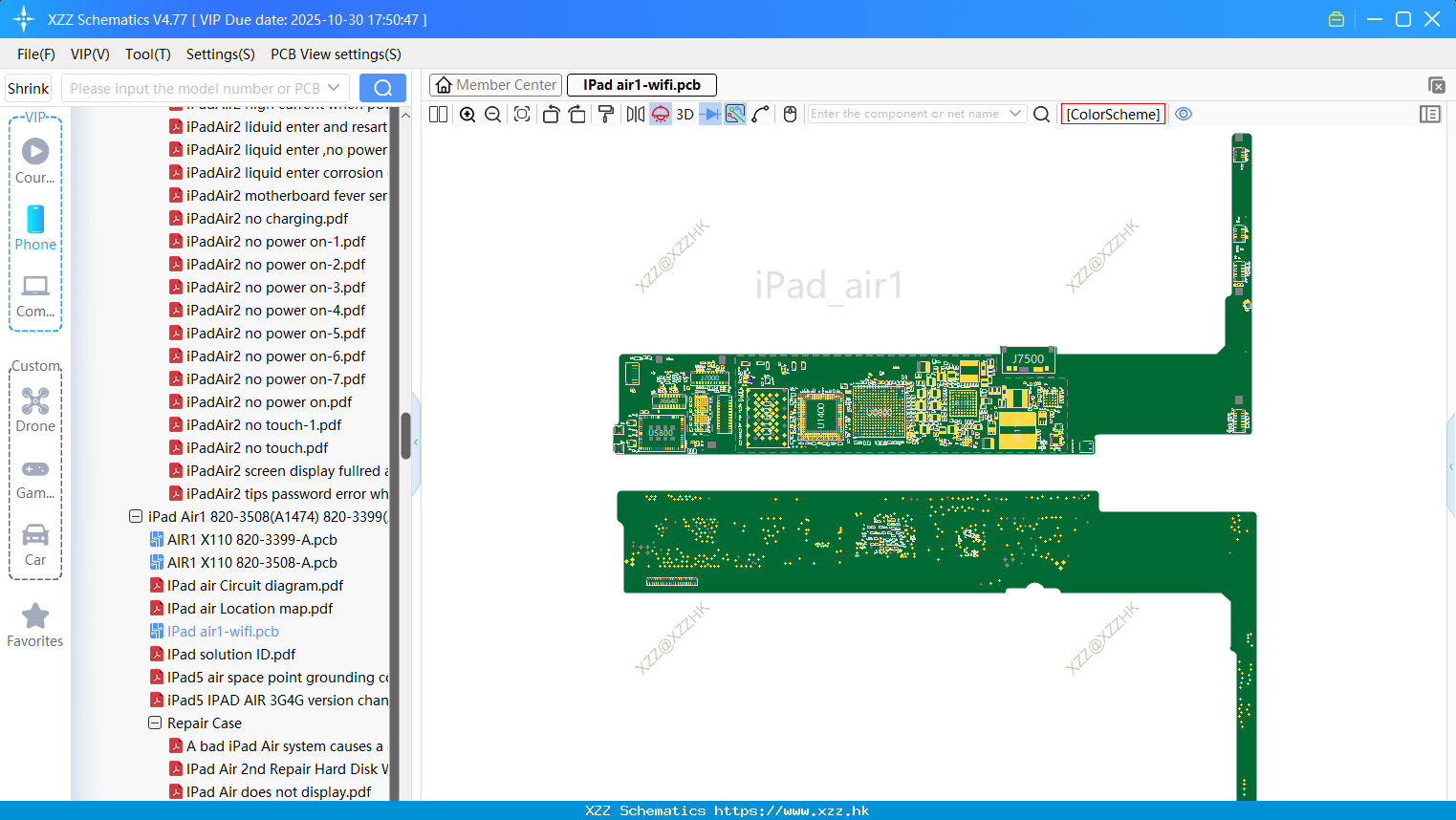Click the Shrink button
The width and height of the screenshot is (1456, 820).
[28, 88]
